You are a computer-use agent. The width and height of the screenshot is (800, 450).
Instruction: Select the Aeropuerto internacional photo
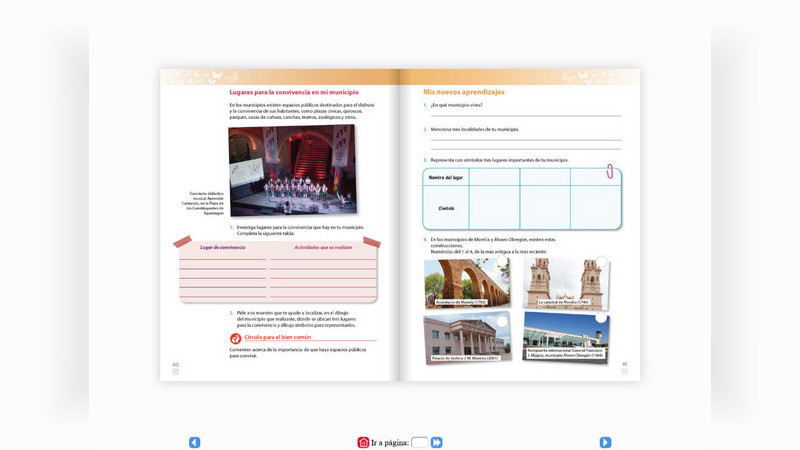point(566,337)
